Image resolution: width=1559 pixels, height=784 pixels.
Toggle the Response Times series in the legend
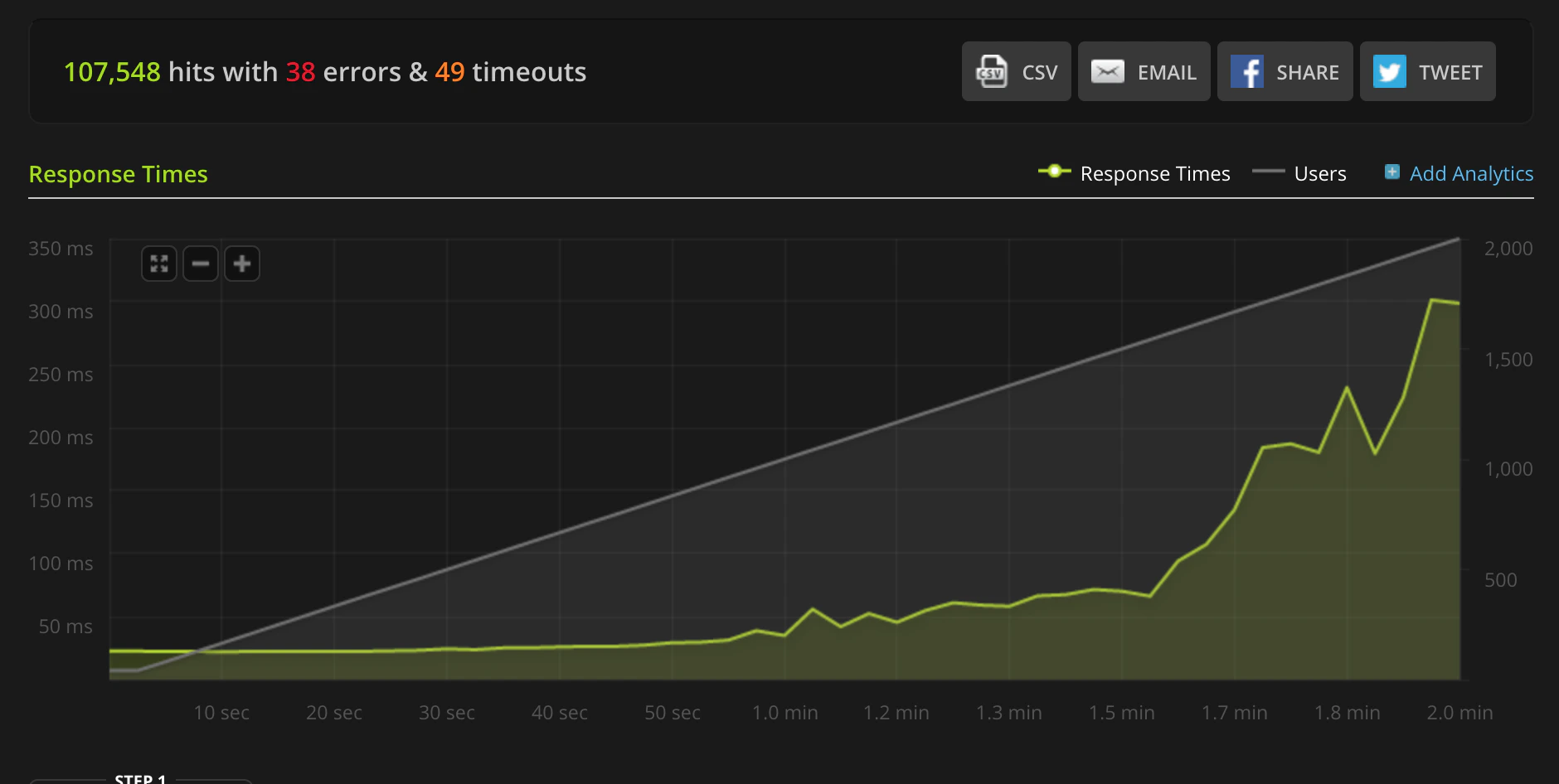(1155, 173)
